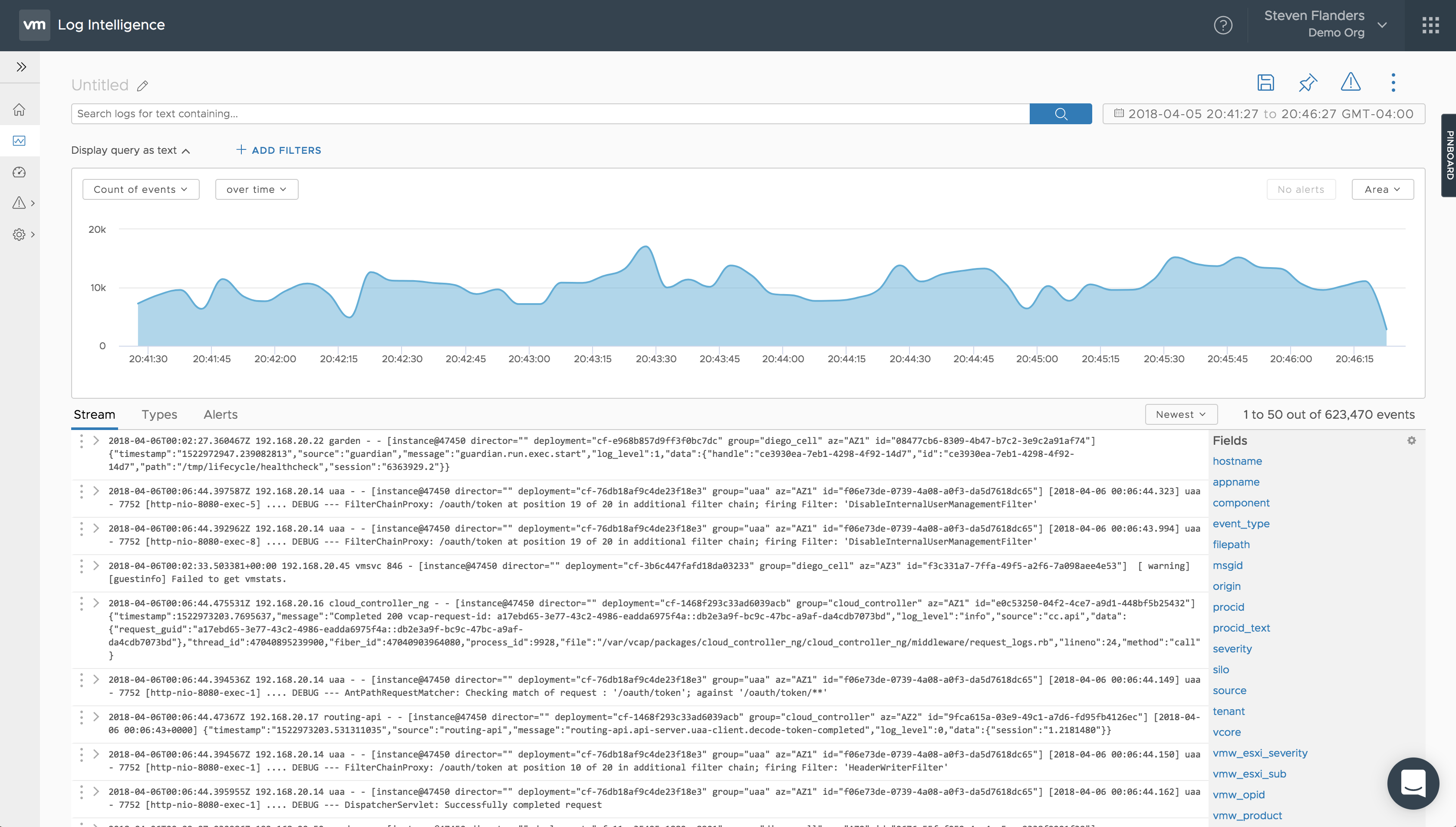
Task: Click the magnifier search button
Action: click(x=1061, y=114)
